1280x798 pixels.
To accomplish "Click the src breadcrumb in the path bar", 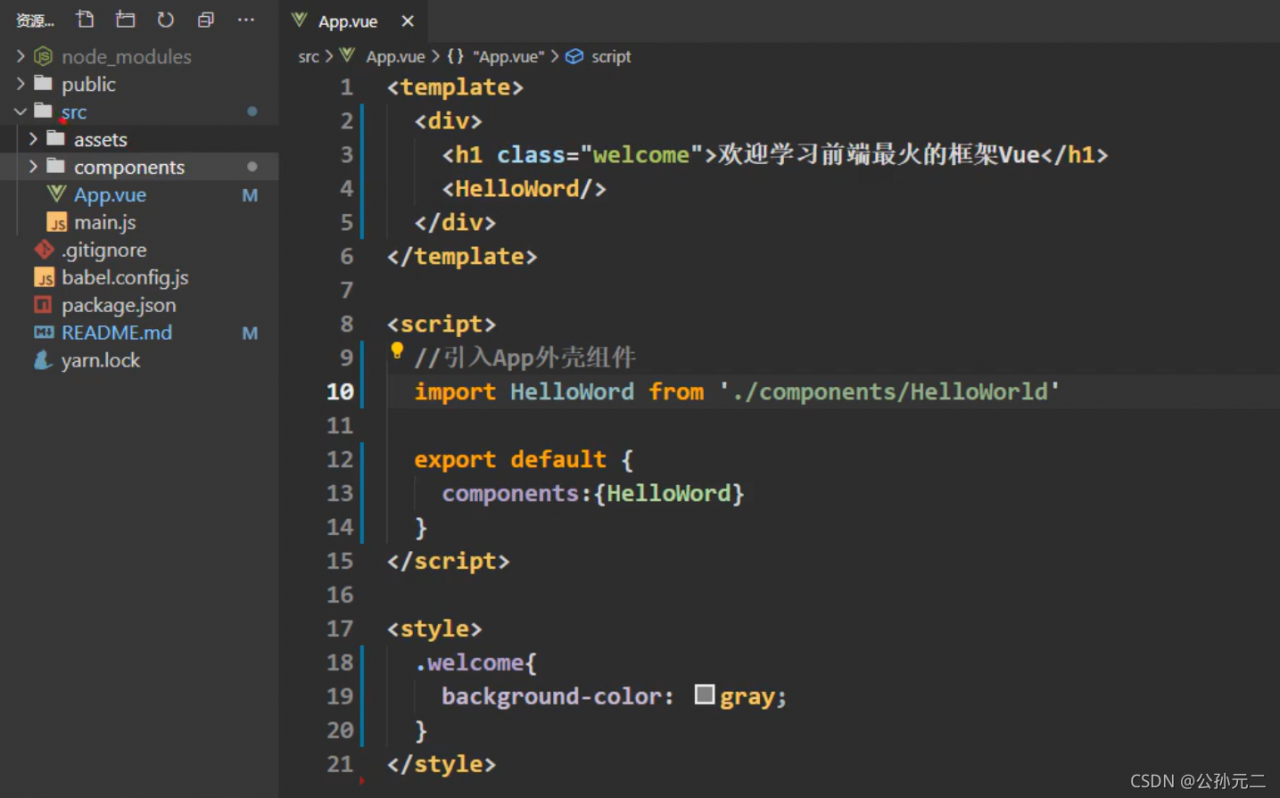I will [308, 57].
